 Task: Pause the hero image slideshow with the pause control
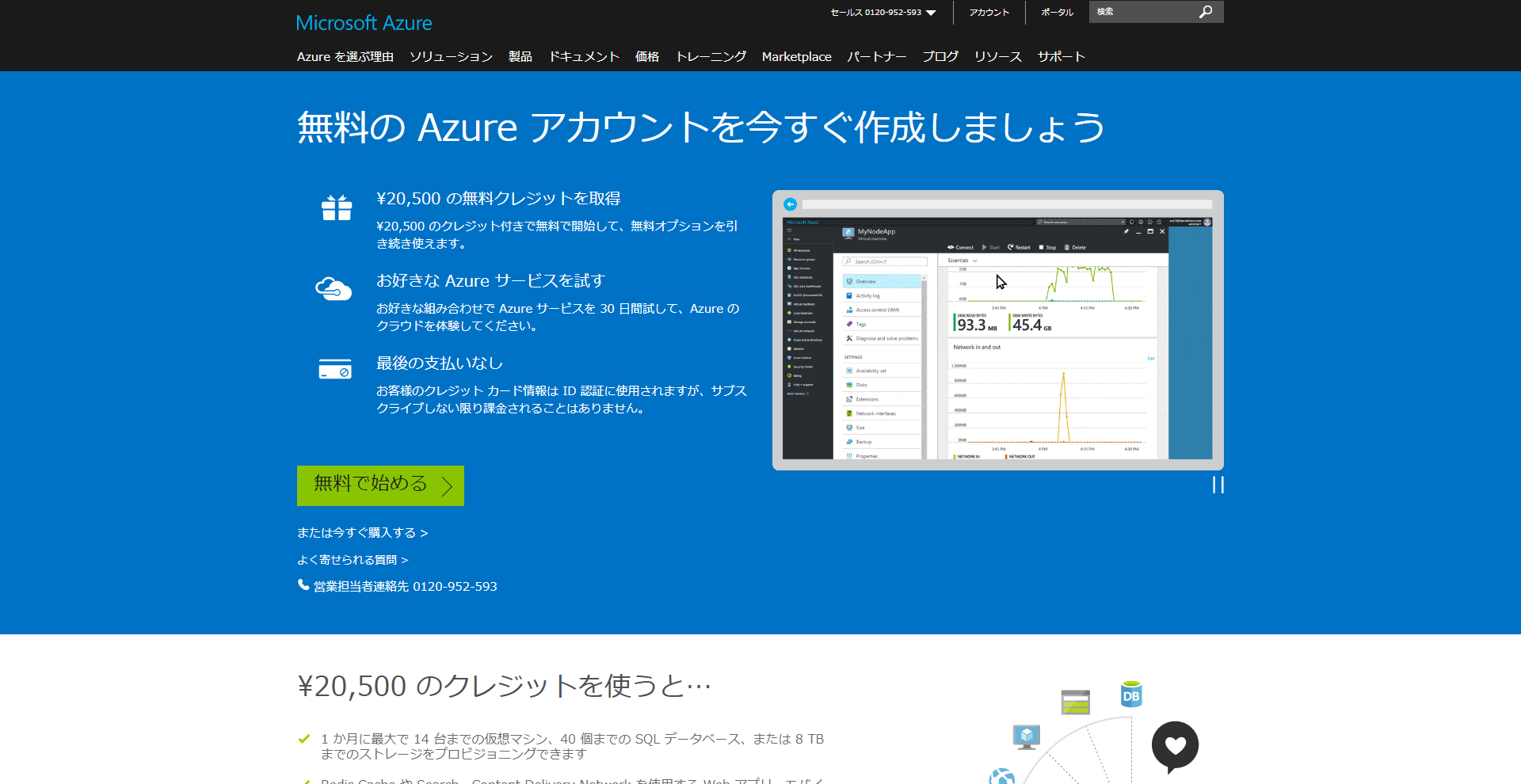click(1218, 485)
